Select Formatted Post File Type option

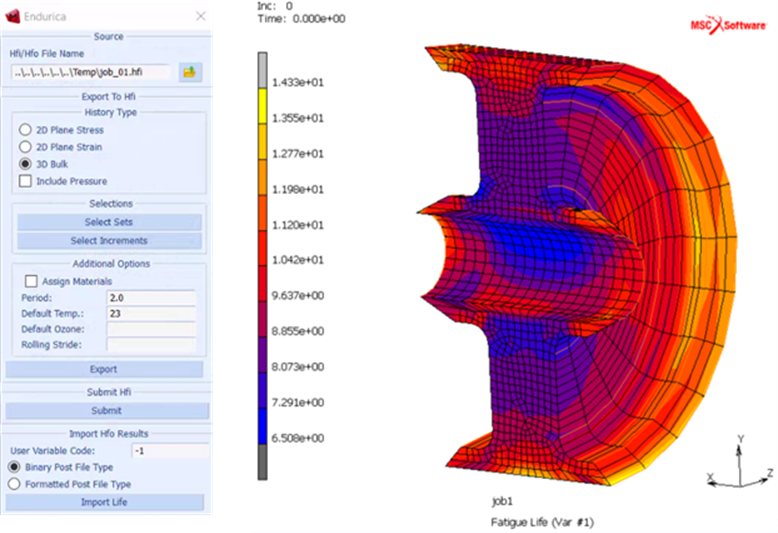pyautogui.click(x=14, y=484)
